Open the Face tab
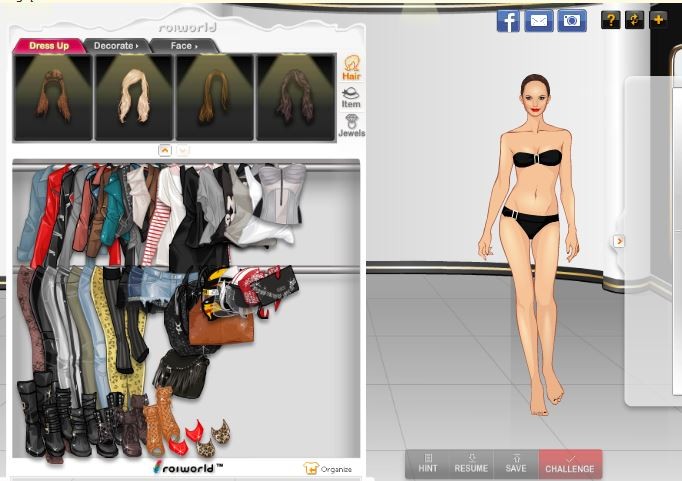Image resolution: width=682 pixels, height=481 pixels. (x=182, y=46)
